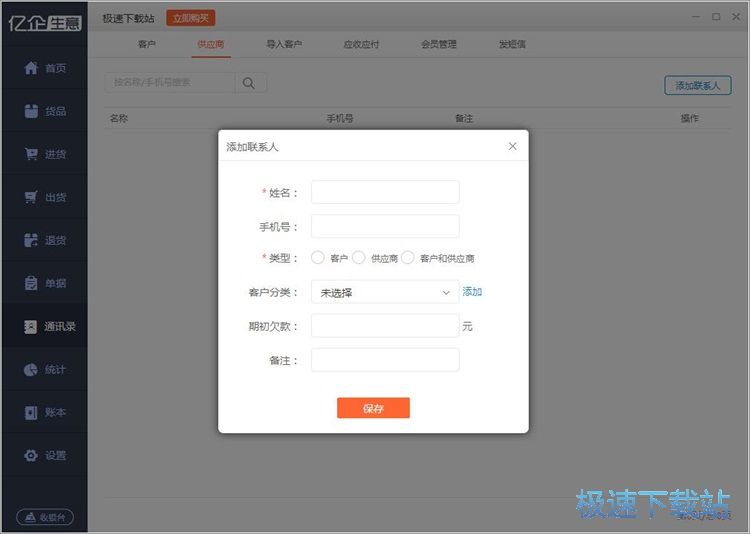This screenshot has height=534, width=750.
Task: Focus the 姓名 name input field
Action: point(385,192)
